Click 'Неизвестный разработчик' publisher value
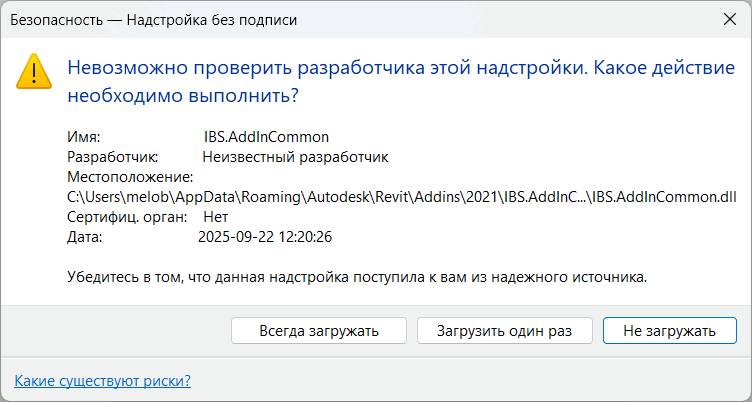 coord(295,157)
